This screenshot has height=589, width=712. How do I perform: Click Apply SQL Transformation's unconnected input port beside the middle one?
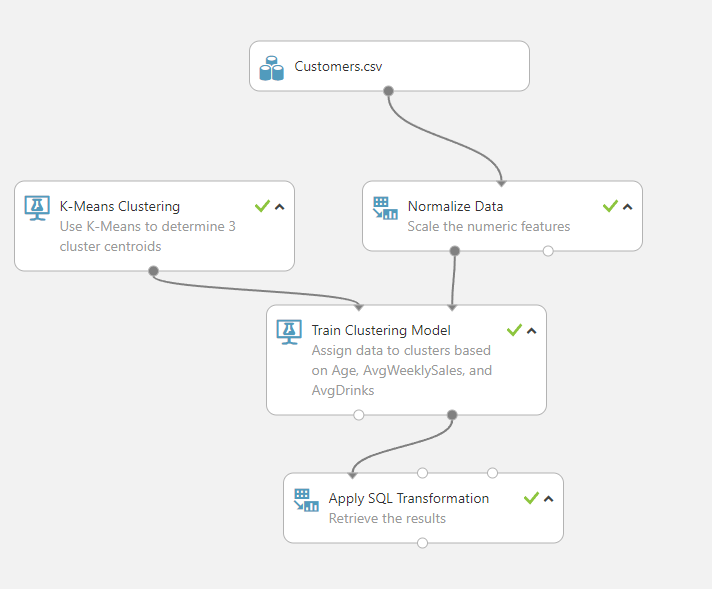click(492, 473)
